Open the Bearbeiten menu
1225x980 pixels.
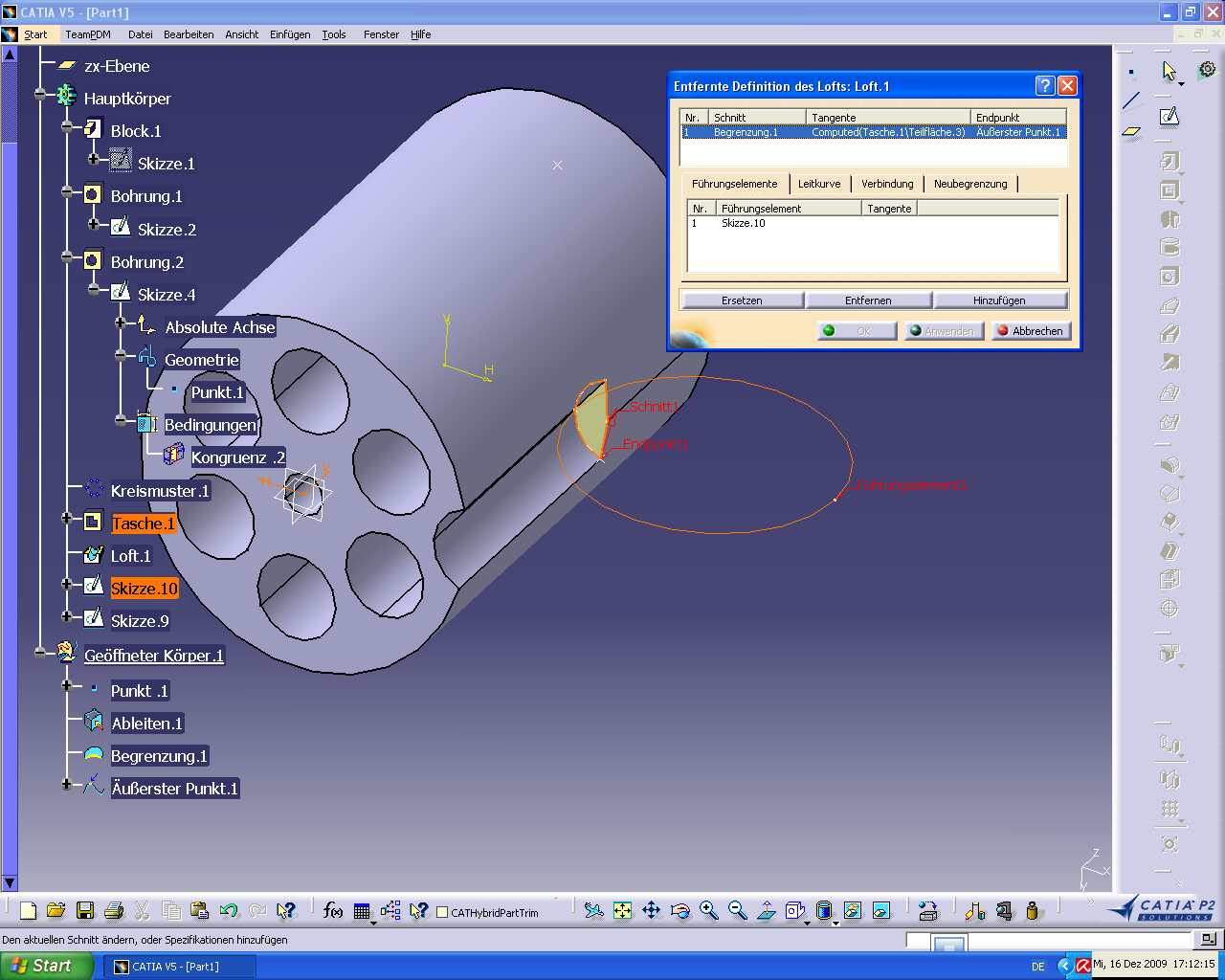189,34
